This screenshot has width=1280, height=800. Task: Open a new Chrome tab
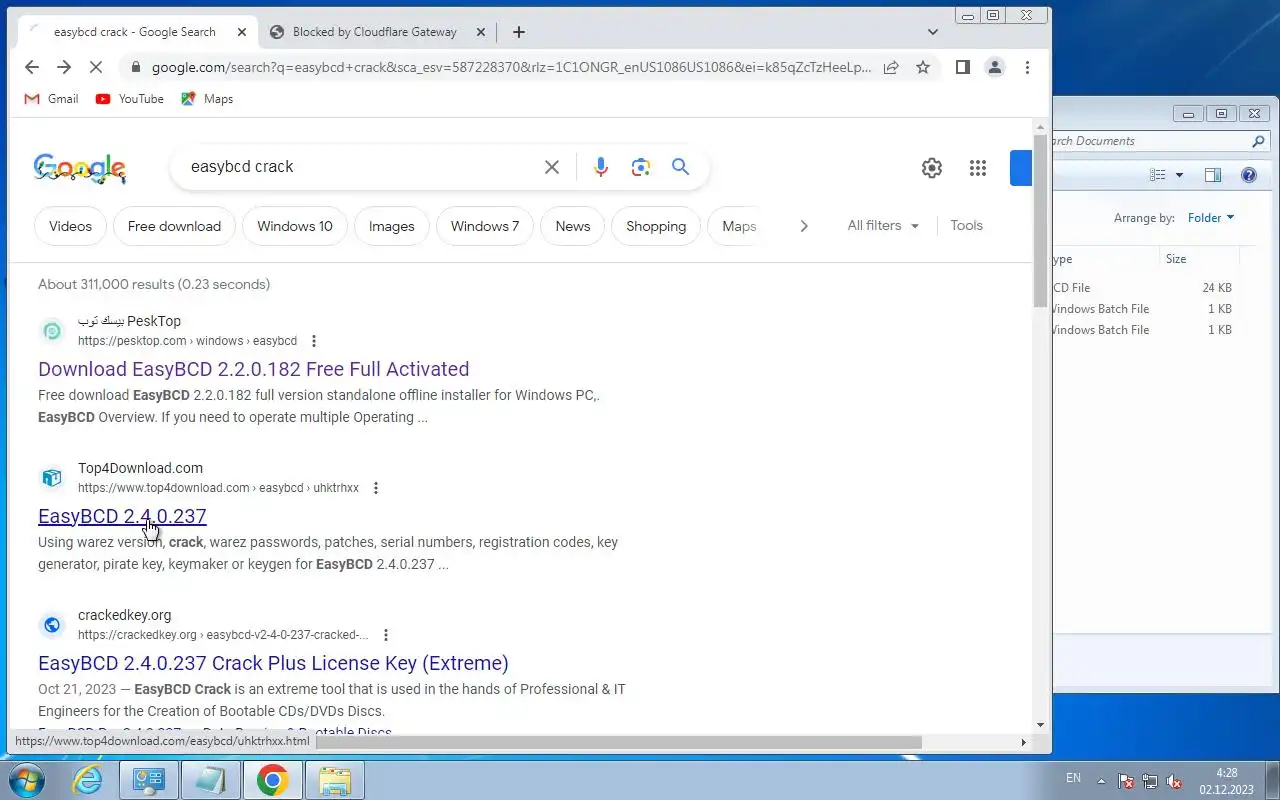pyautogui.click(x=518, y=32)
